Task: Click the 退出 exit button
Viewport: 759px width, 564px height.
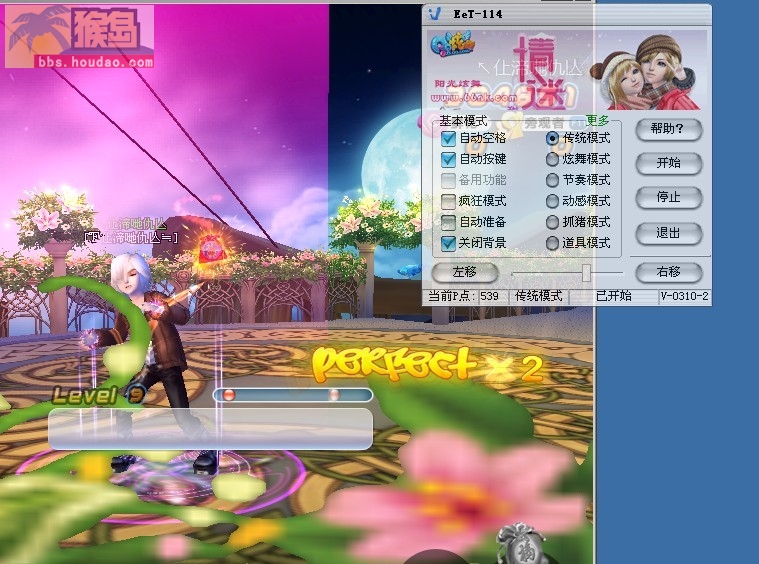Action: pos(668,233)
